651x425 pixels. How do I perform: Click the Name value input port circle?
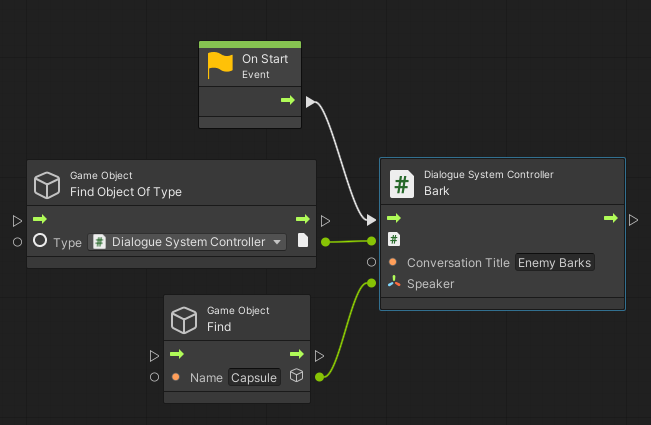[x=154, y=377]
